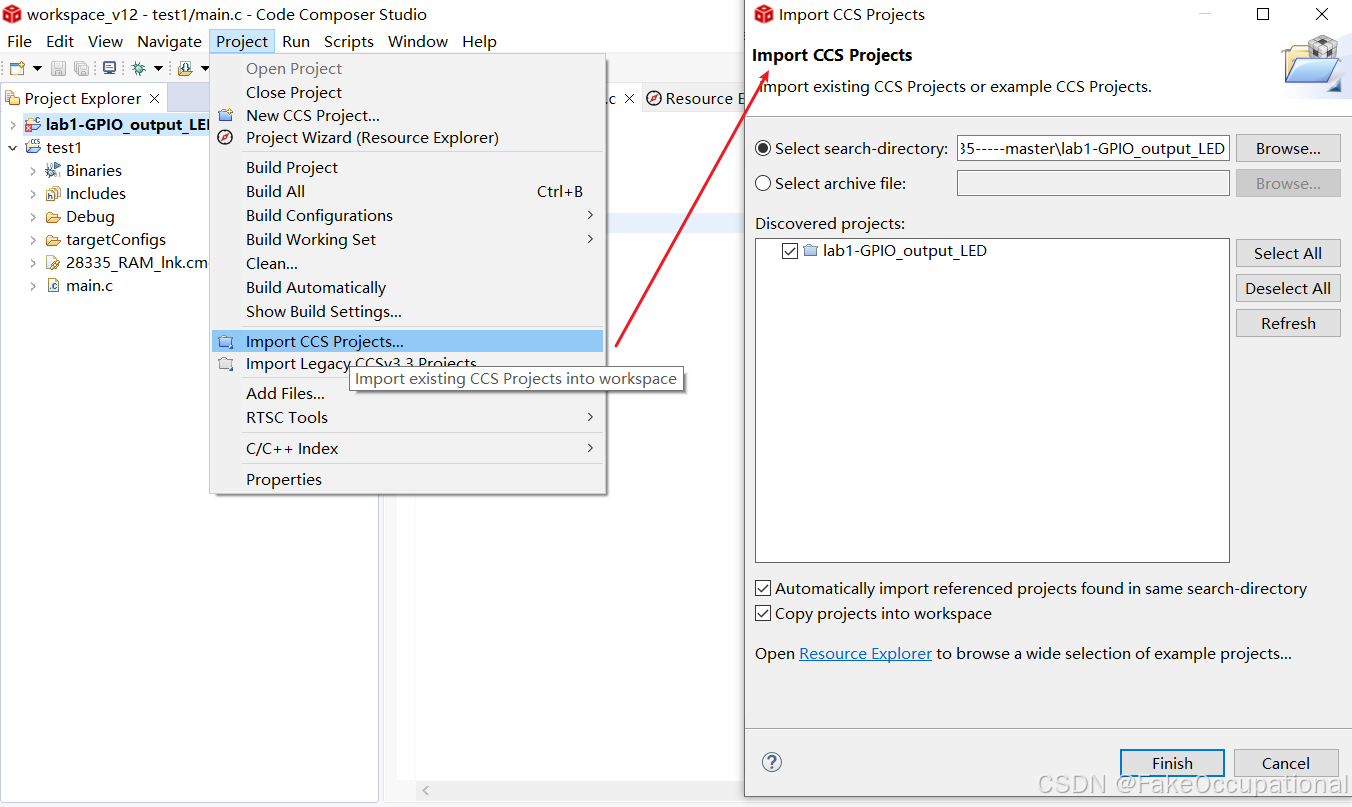Open the Help menu
The image size is (1352, 807).
click(479, 41)
